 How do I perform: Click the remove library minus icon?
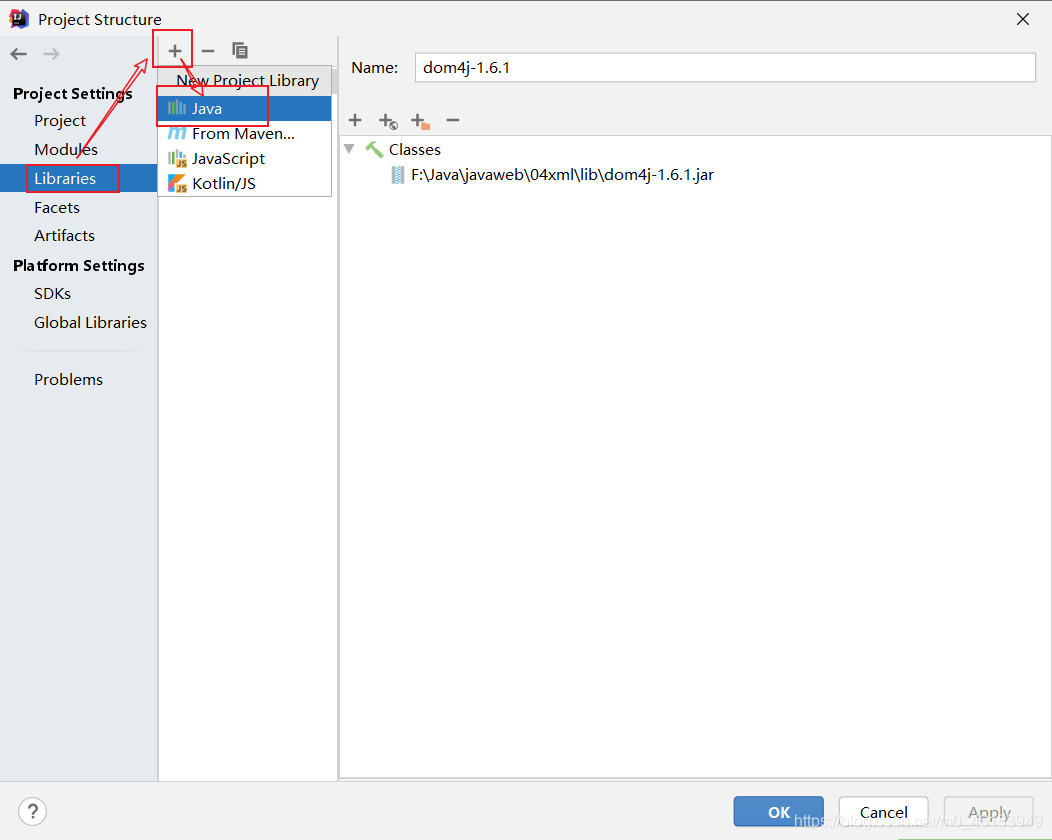point(208,51)
